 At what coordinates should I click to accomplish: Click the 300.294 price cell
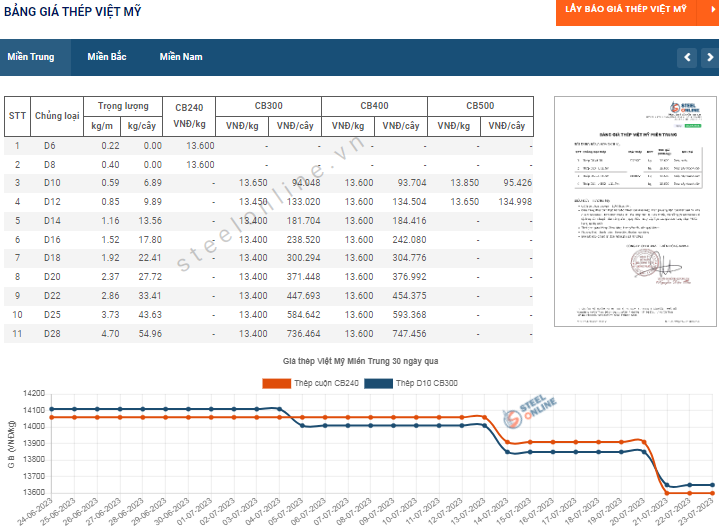(x=304, y=258)
